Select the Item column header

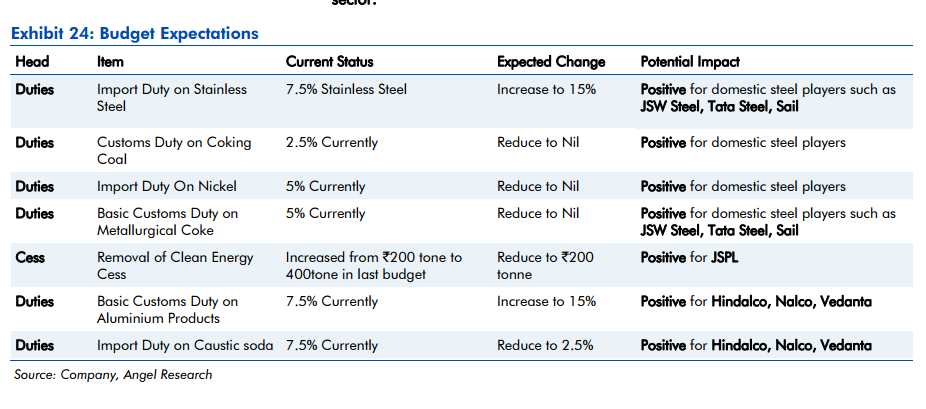point(110,62)
